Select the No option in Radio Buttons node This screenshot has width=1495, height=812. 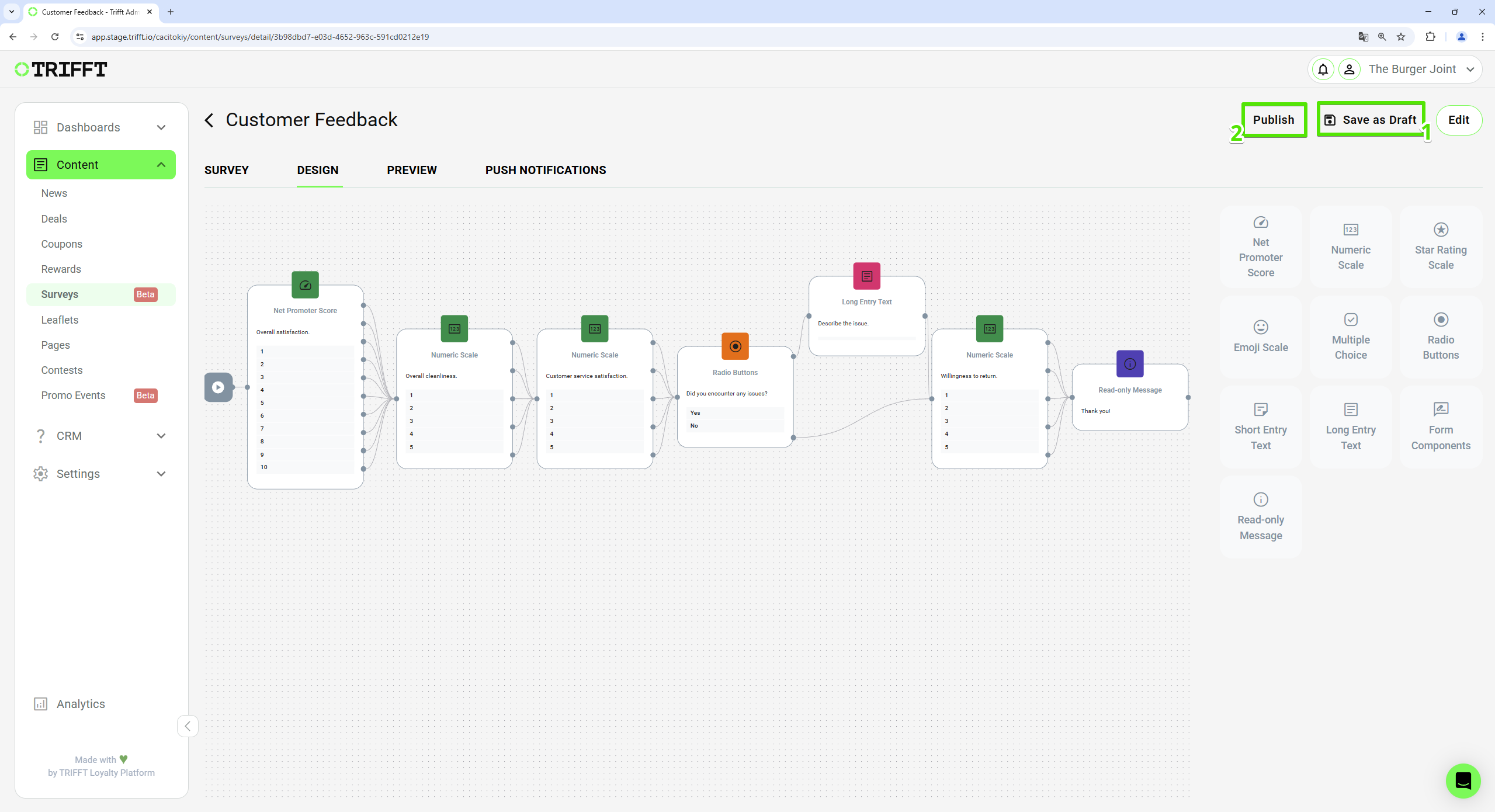[x=735, y=426]
